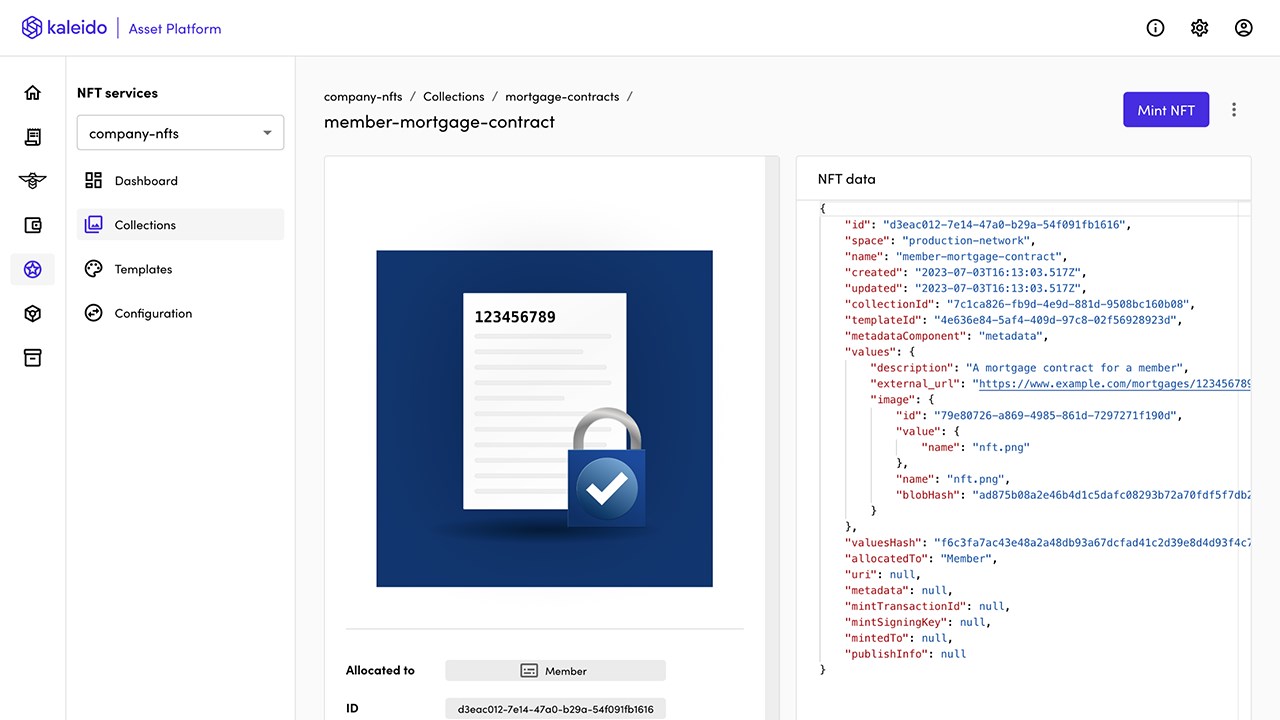The height and width of the screenshot is (720, 1280).
Task: Open the external_url example.com link
Action: pos(1114,384)
